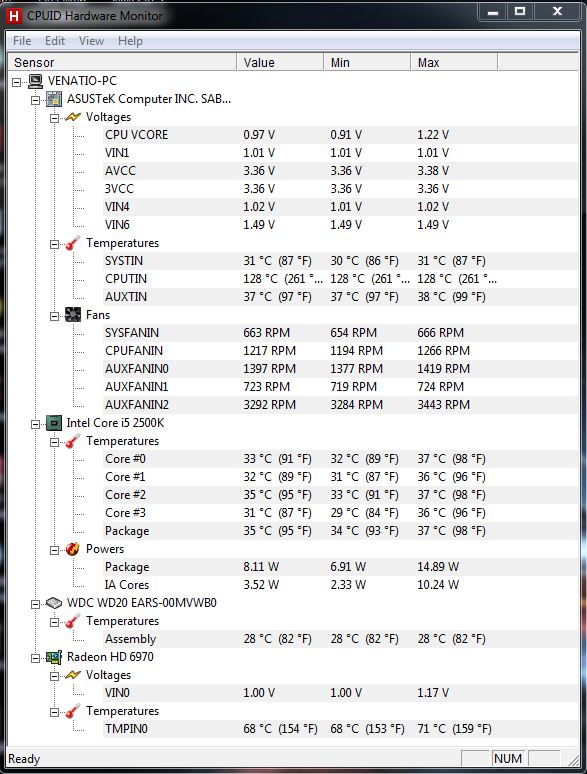
Task: Click the VENATIO-PC computer icon
Action: [35, 81]
